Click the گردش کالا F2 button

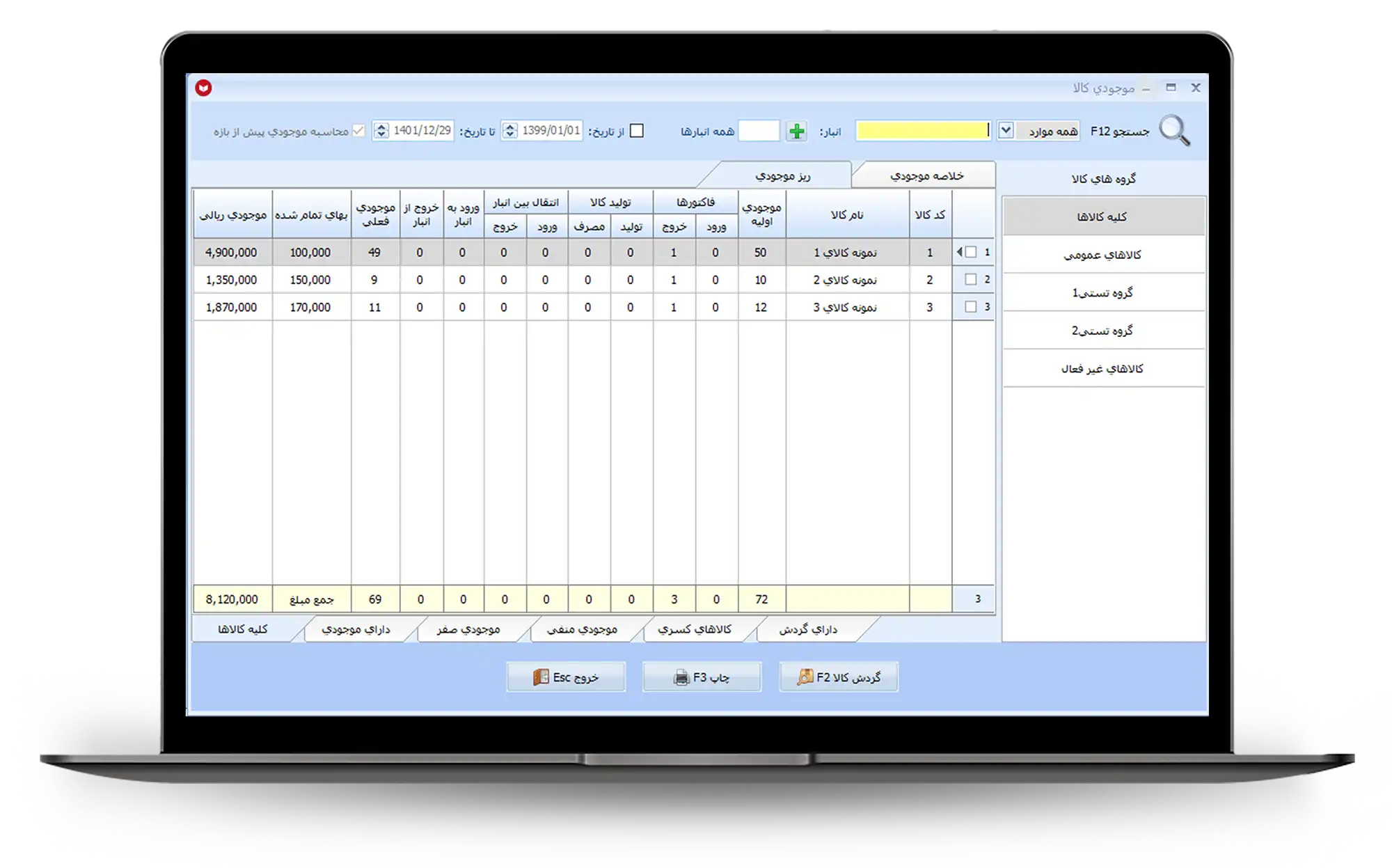point(839,677)
